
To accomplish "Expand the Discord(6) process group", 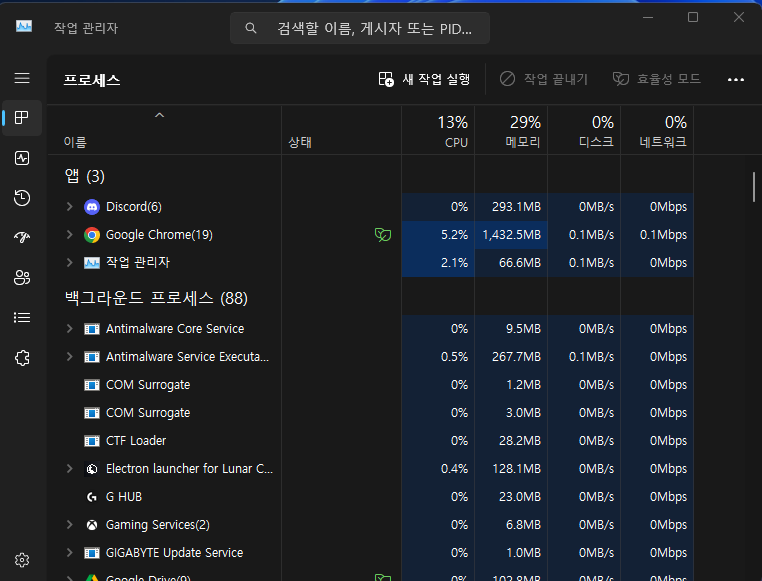I will [69, 206].
